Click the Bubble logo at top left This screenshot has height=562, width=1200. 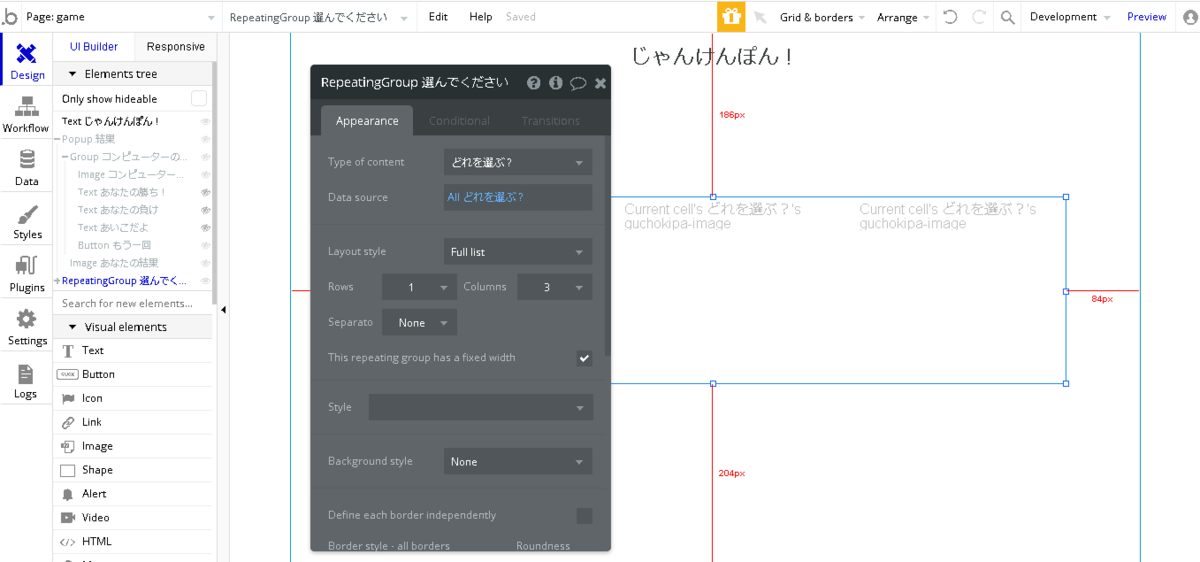[10, 17]
